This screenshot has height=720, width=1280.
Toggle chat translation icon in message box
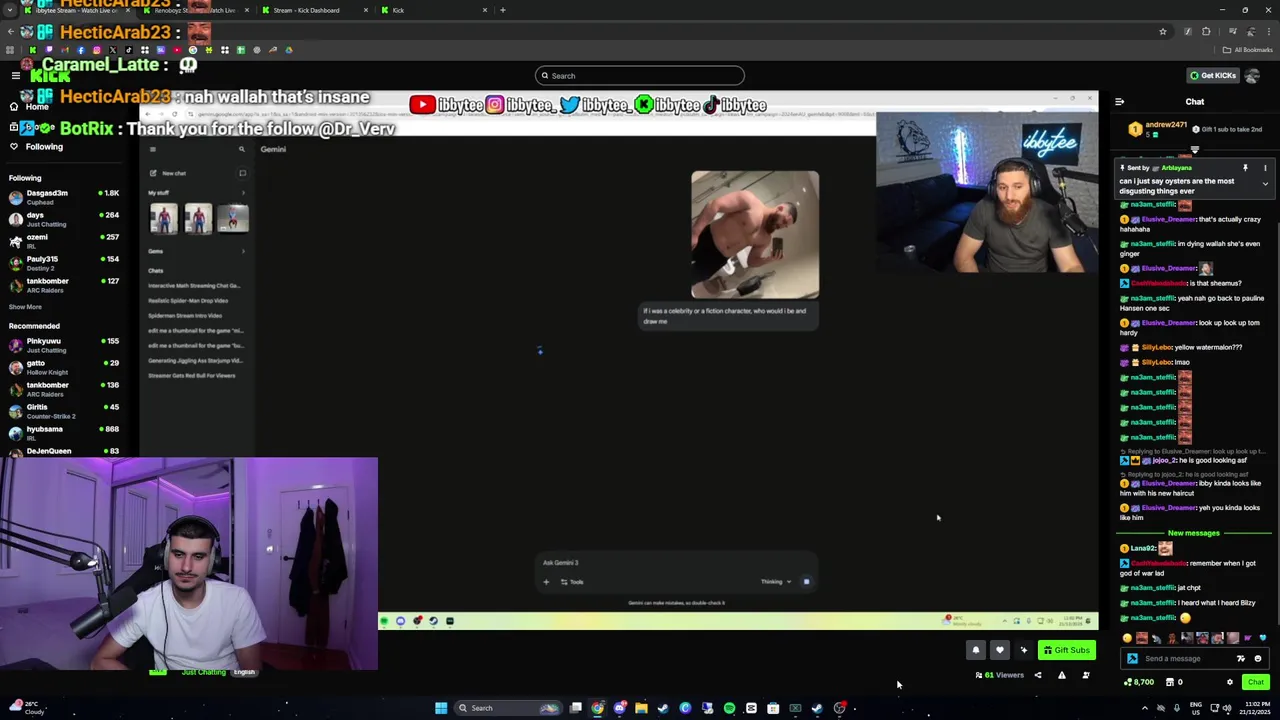[1241, 659]
